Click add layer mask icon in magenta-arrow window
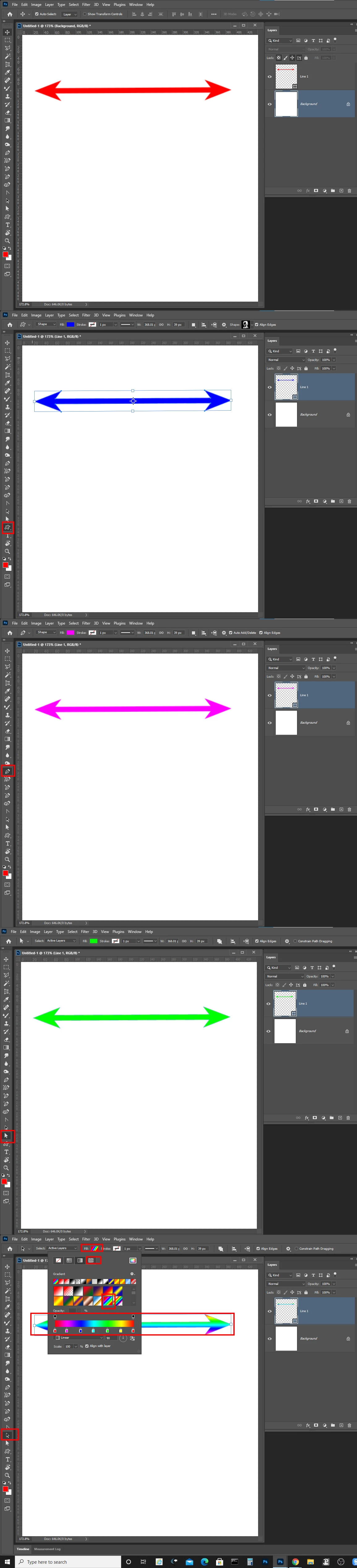Viewport: 357px width, 1568px height. (316, 809)
